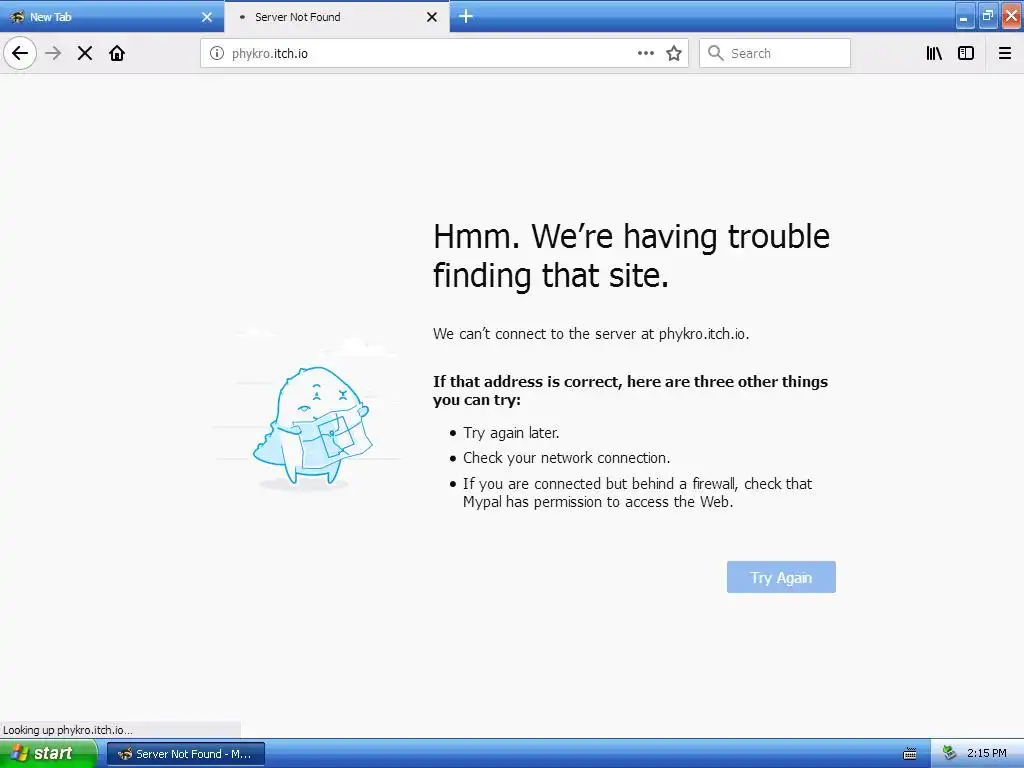Open the hamburger application menu
Screen dimensions: 1024x768
click(1005, 53)
